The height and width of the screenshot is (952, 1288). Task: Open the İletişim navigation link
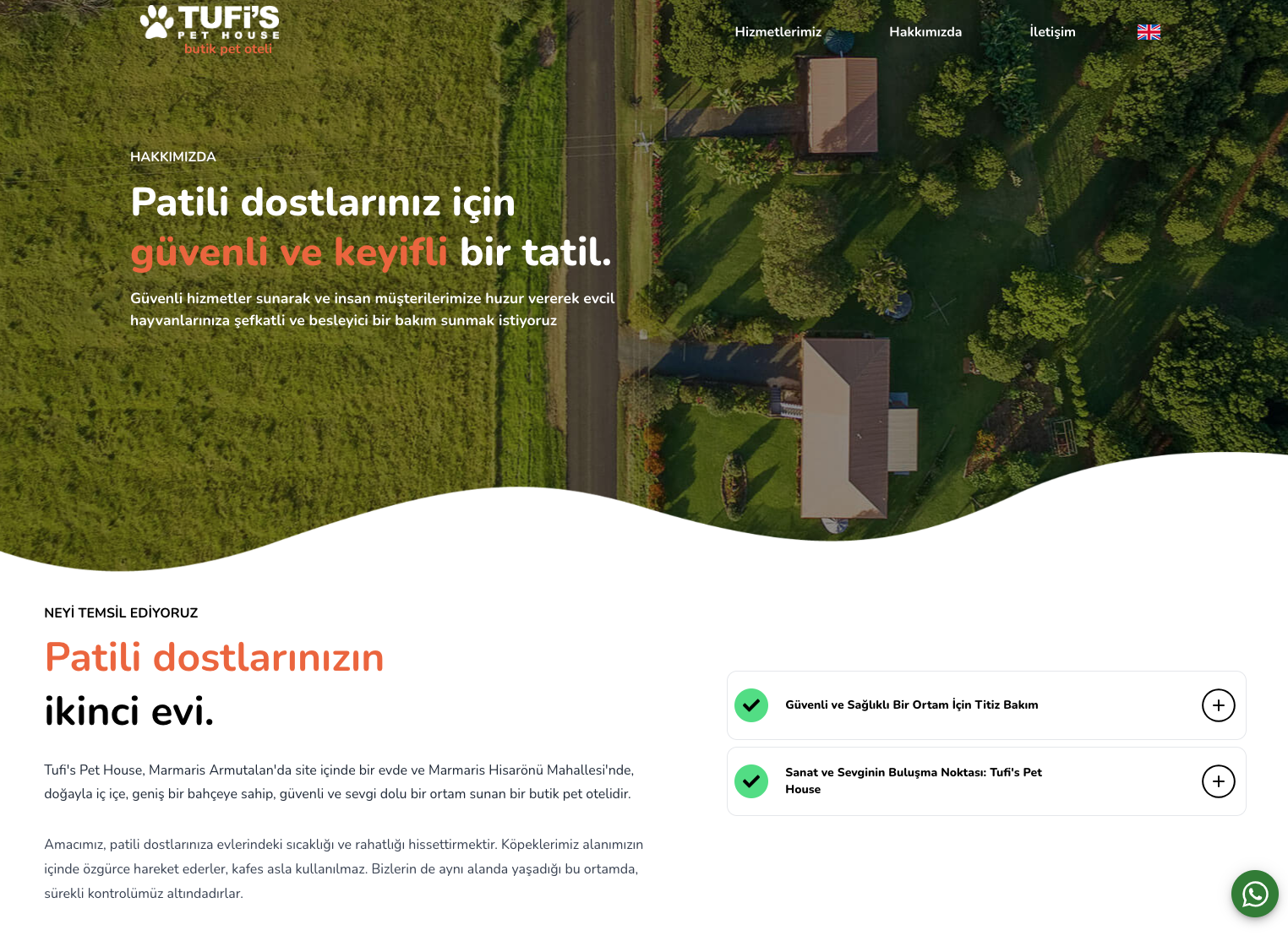1051,32
